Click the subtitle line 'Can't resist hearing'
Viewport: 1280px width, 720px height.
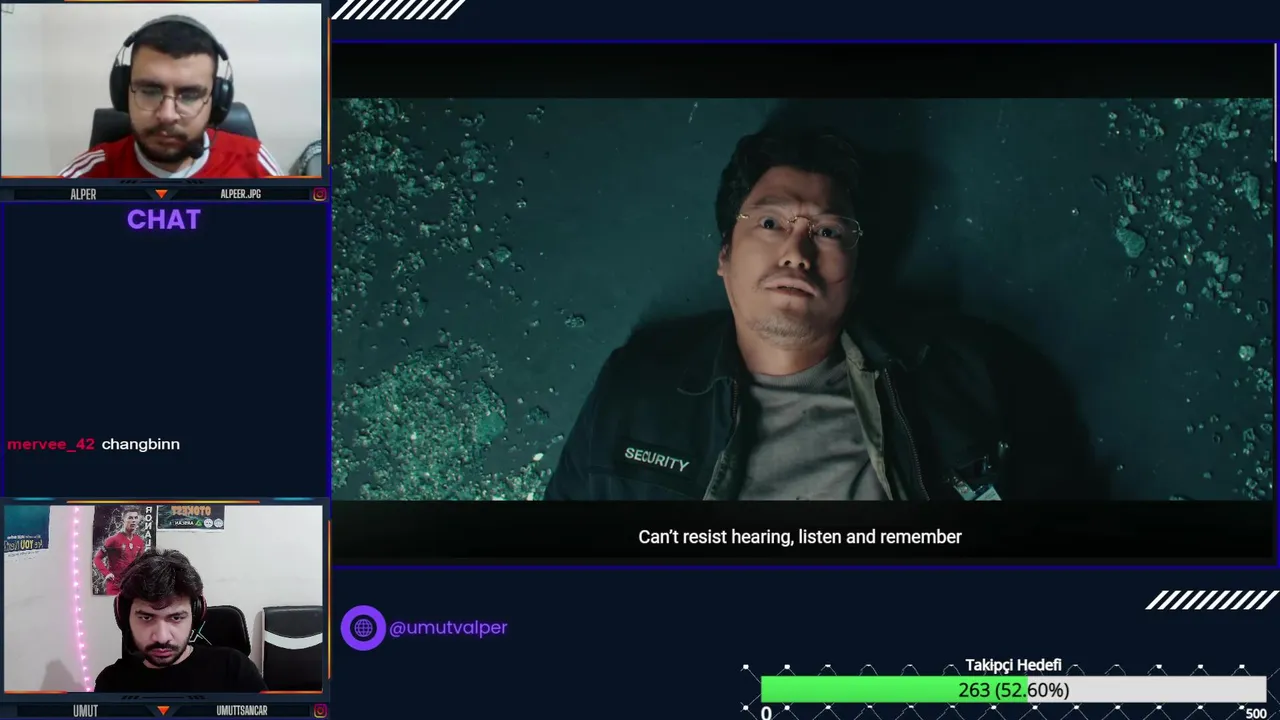800,537
